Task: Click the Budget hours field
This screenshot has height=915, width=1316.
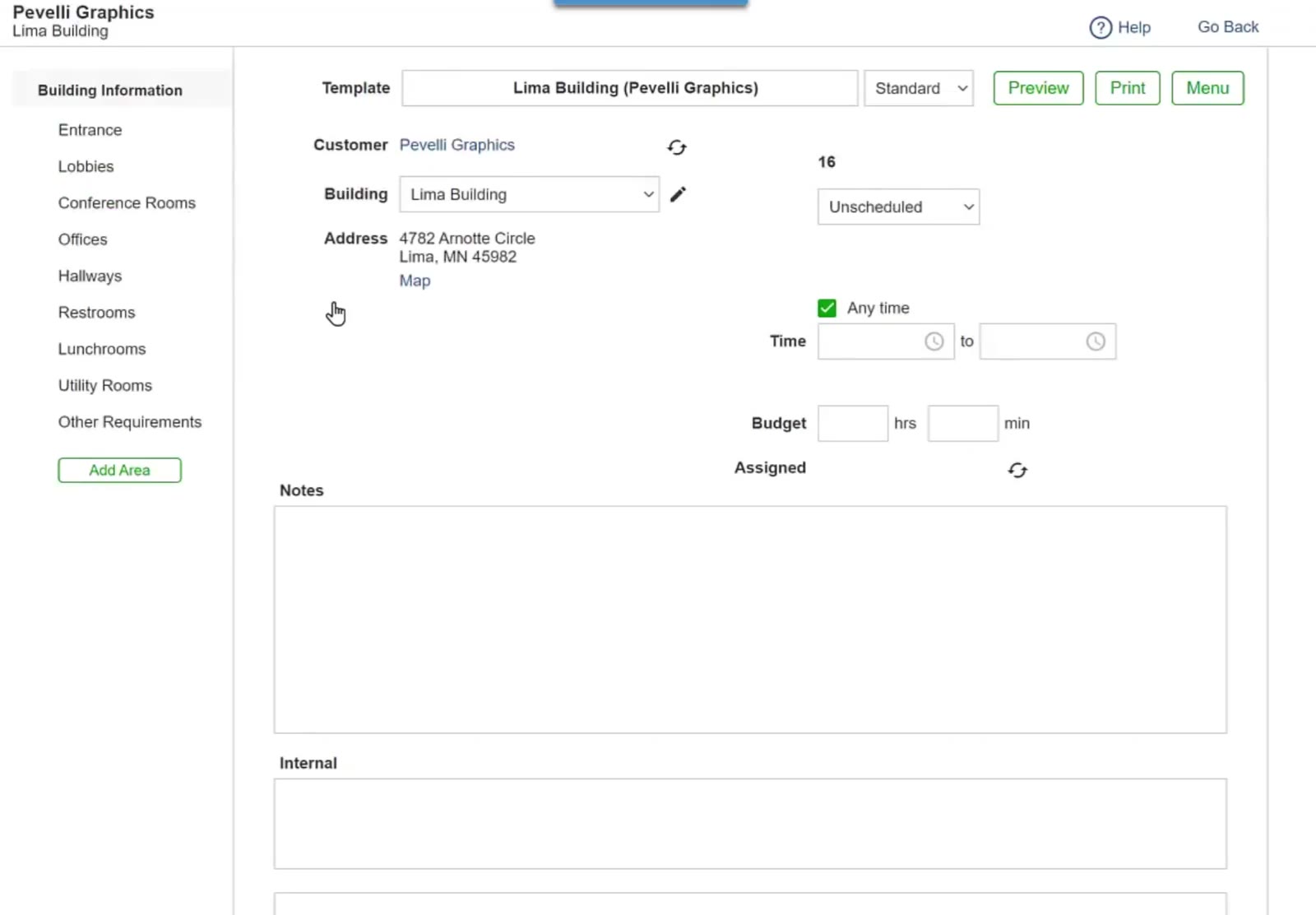Action: tap(853, 423)
